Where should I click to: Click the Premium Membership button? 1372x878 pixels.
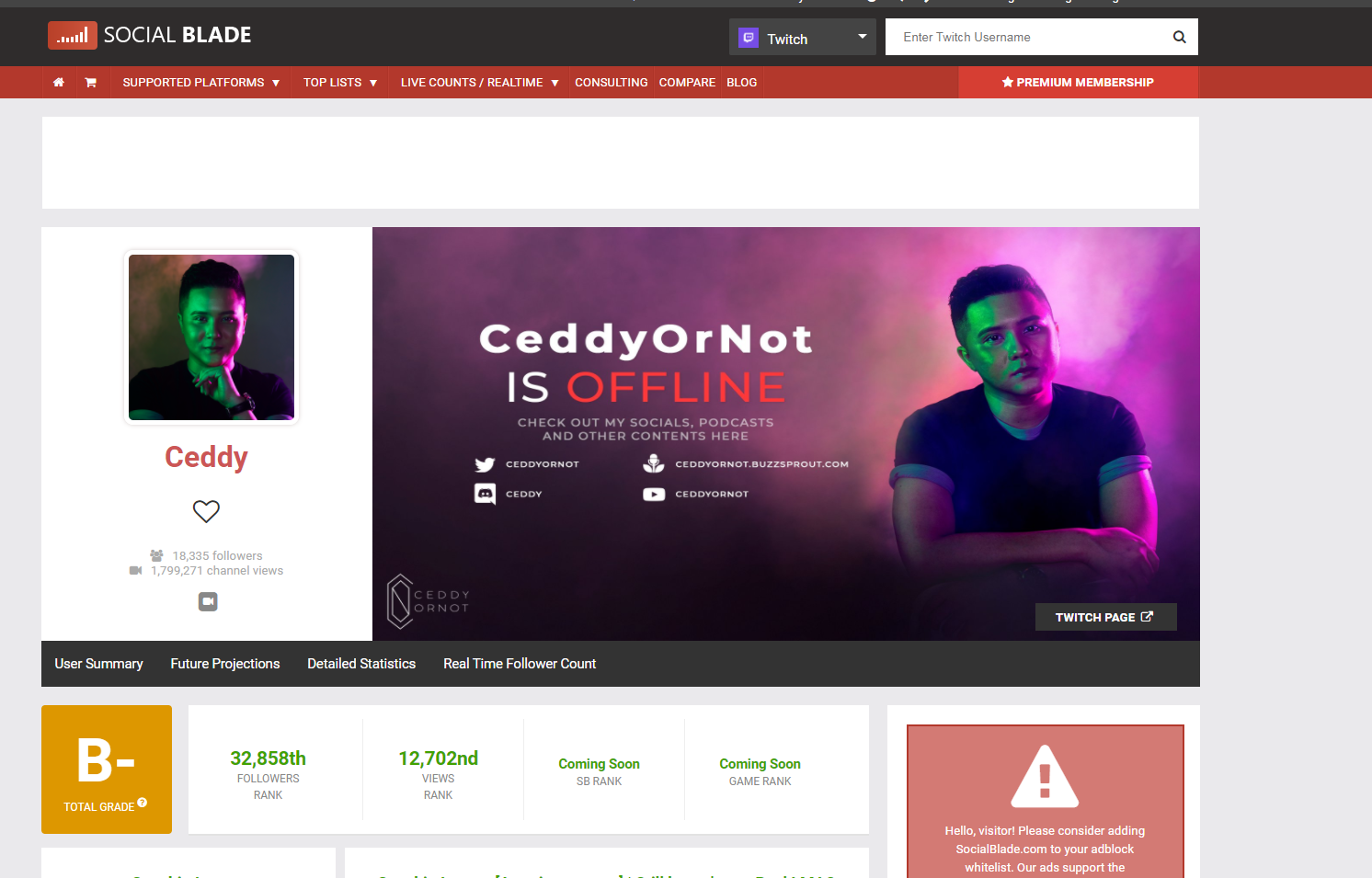pos(1078,83)
